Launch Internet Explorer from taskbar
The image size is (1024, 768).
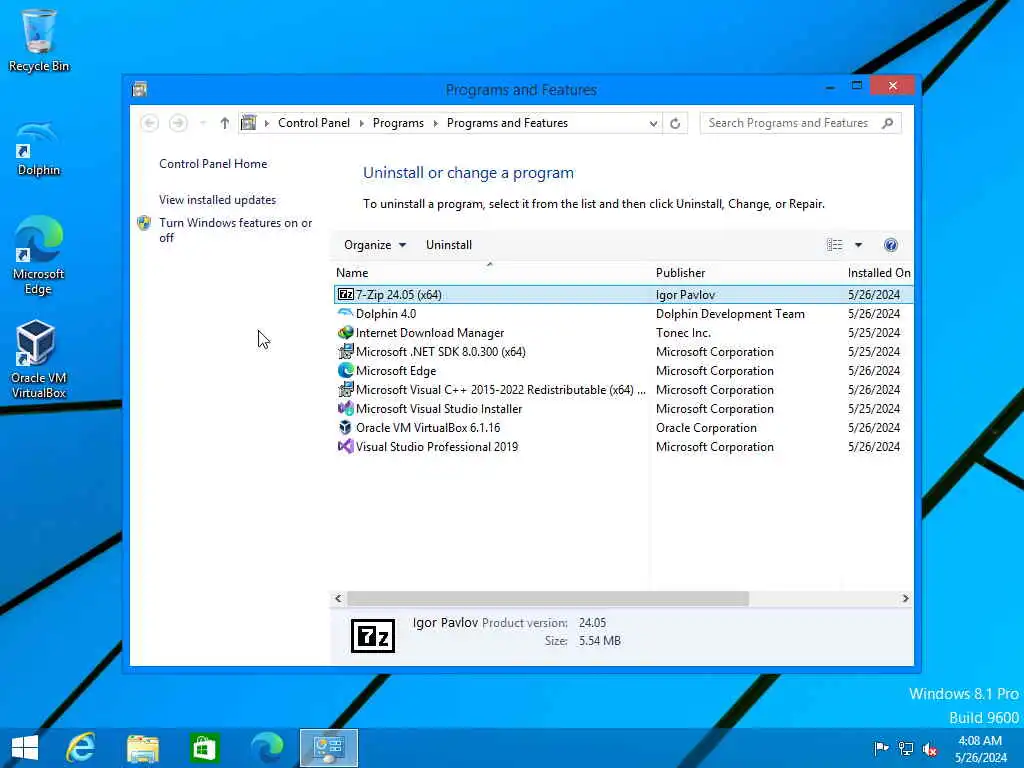coord(82,748)
